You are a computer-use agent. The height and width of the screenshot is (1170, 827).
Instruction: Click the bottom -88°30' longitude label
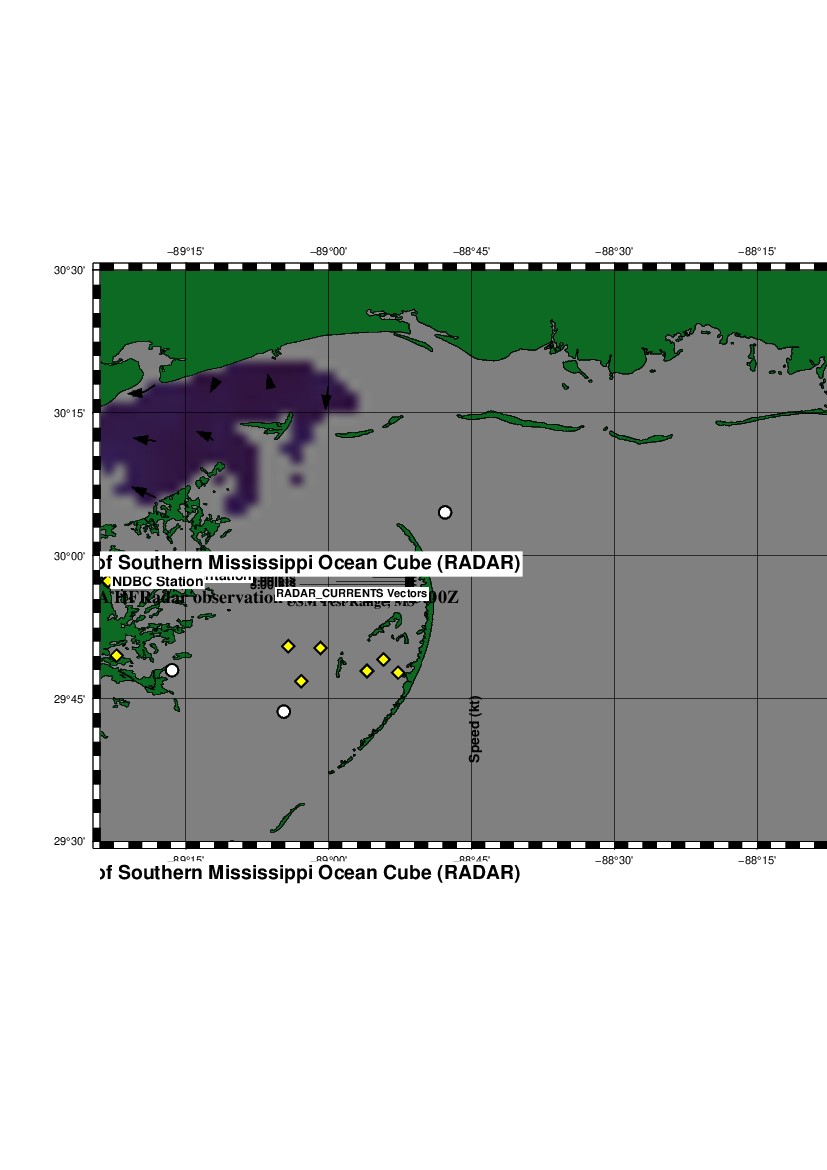click(x=614, y=859)
